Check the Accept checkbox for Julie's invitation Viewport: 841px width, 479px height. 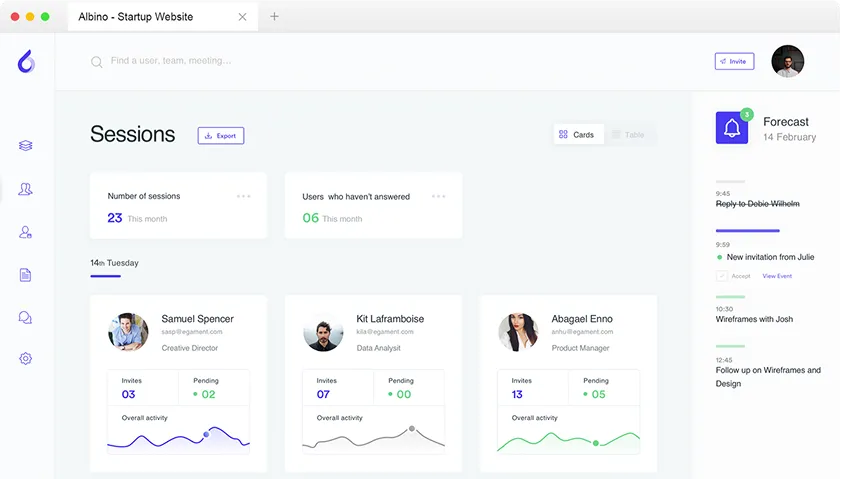tap(722, 276)
